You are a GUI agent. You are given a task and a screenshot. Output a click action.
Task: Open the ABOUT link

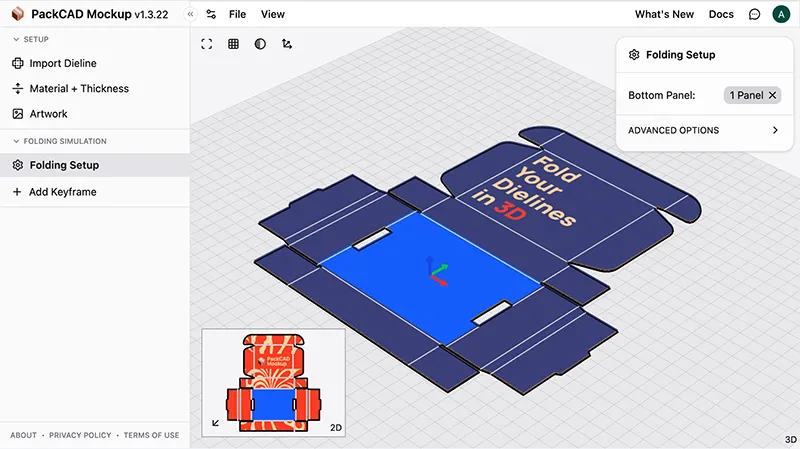tap(23, 435)
